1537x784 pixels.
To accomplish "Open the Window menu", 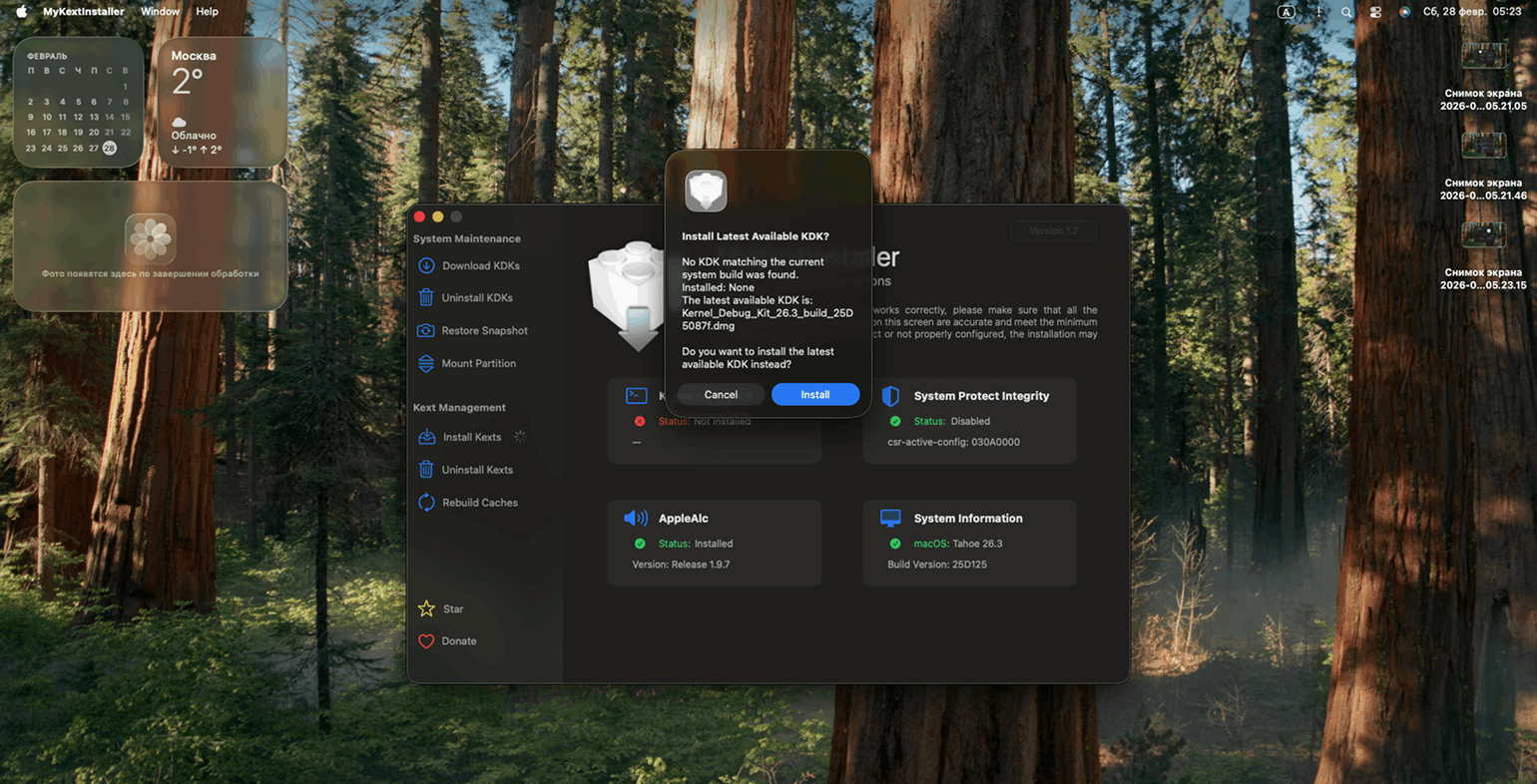I will coord(160,12).
